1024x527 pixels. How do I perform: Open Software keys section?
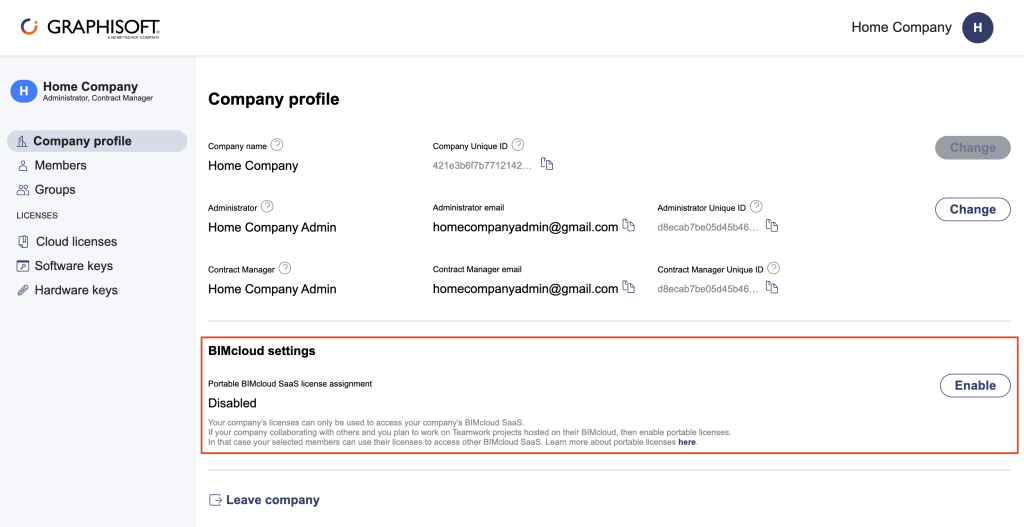pyautogui.click(x=73, y=266)
